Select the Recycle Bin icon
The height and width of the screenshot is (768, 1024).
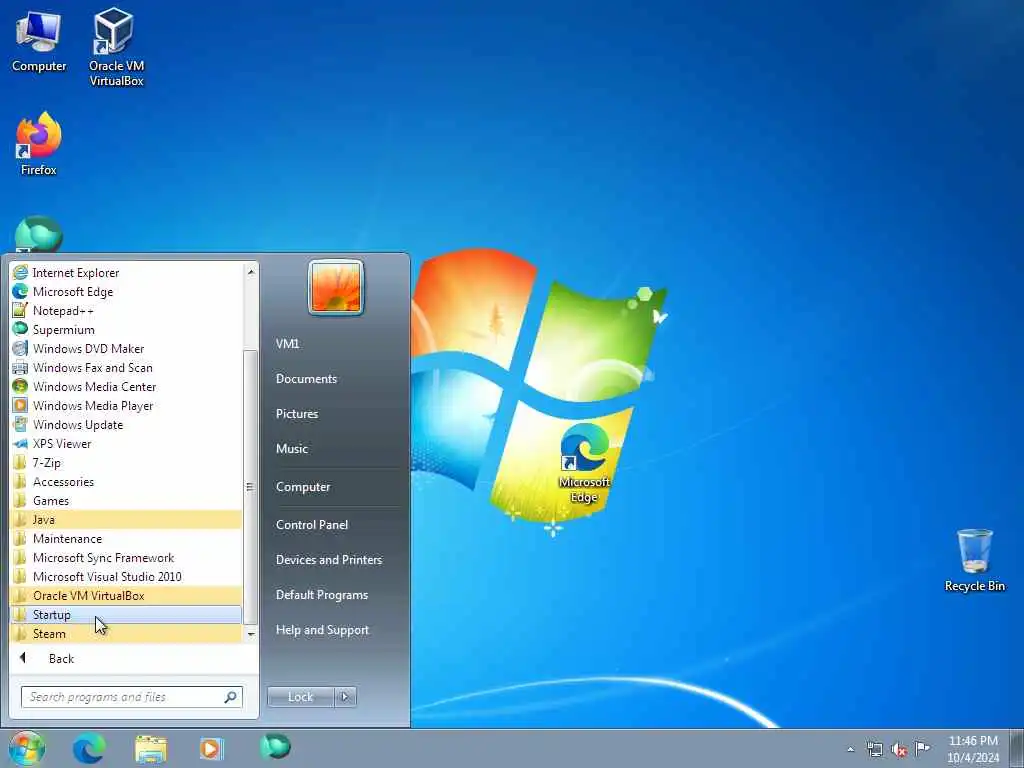(x=974, y=561)
